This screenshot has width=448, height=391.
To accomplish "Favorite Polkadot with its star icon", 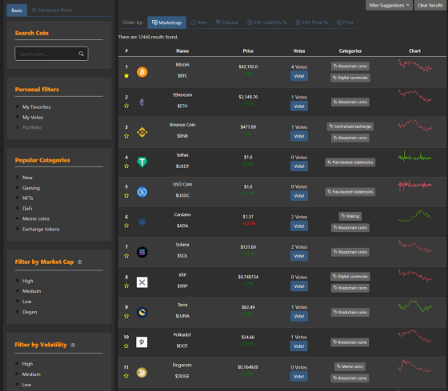I will tap(126, 346).
